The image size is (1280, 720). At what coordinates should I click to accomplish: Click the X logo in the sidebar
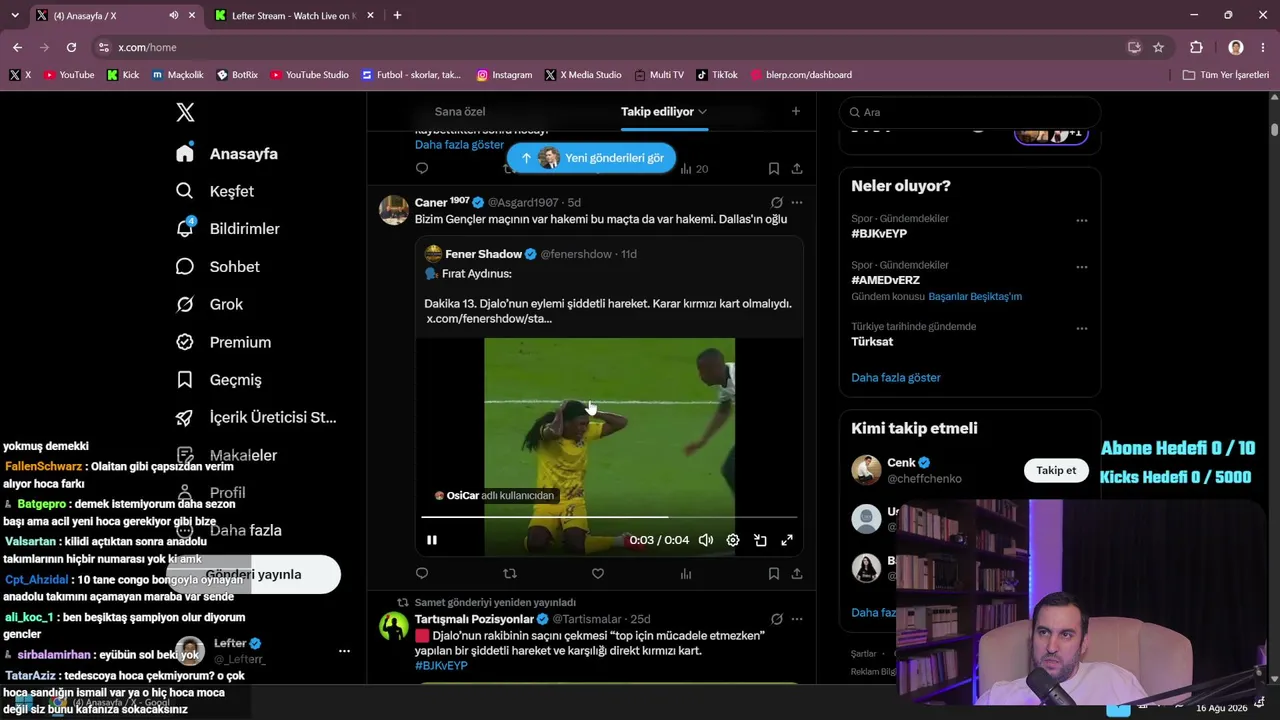185,112
